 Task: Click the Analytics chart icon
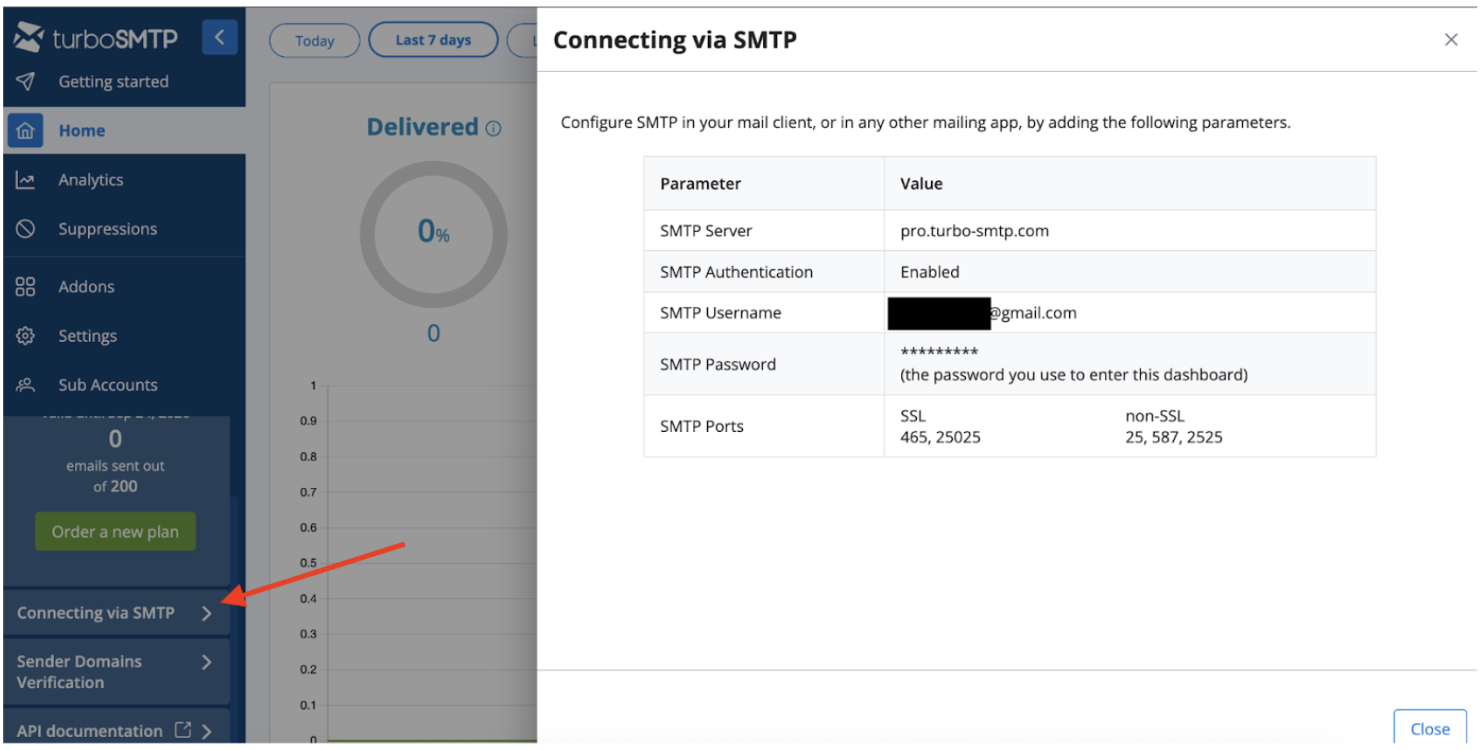point(26,180)
